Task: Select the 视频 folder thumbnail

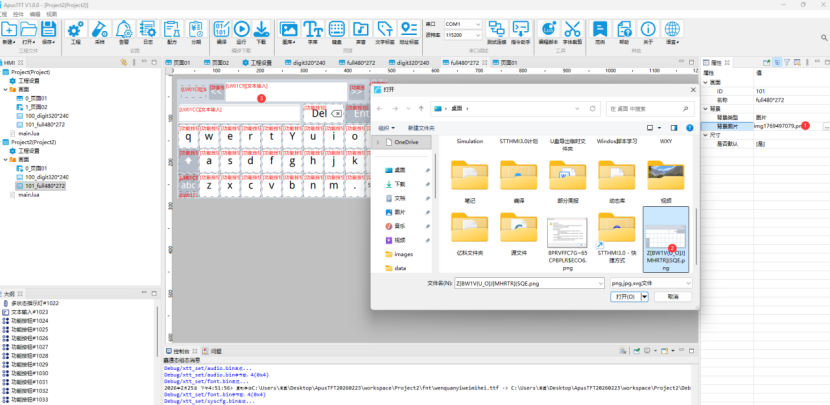Action: [x=666, y=178]
